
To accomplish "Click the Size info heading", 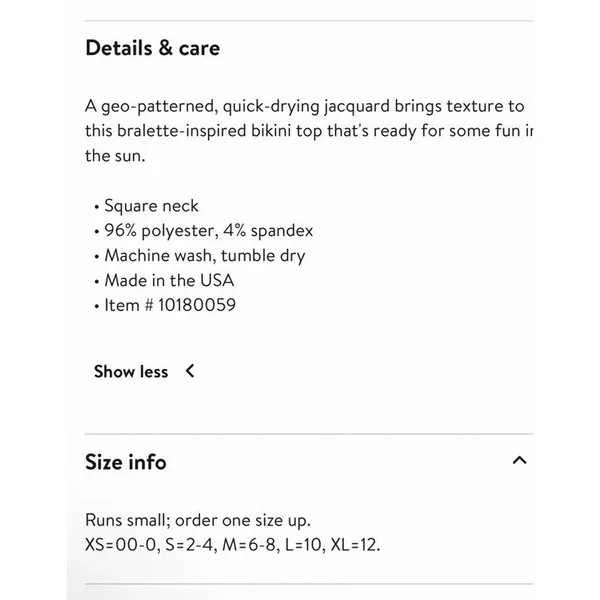I will click(x=126, y=462).
